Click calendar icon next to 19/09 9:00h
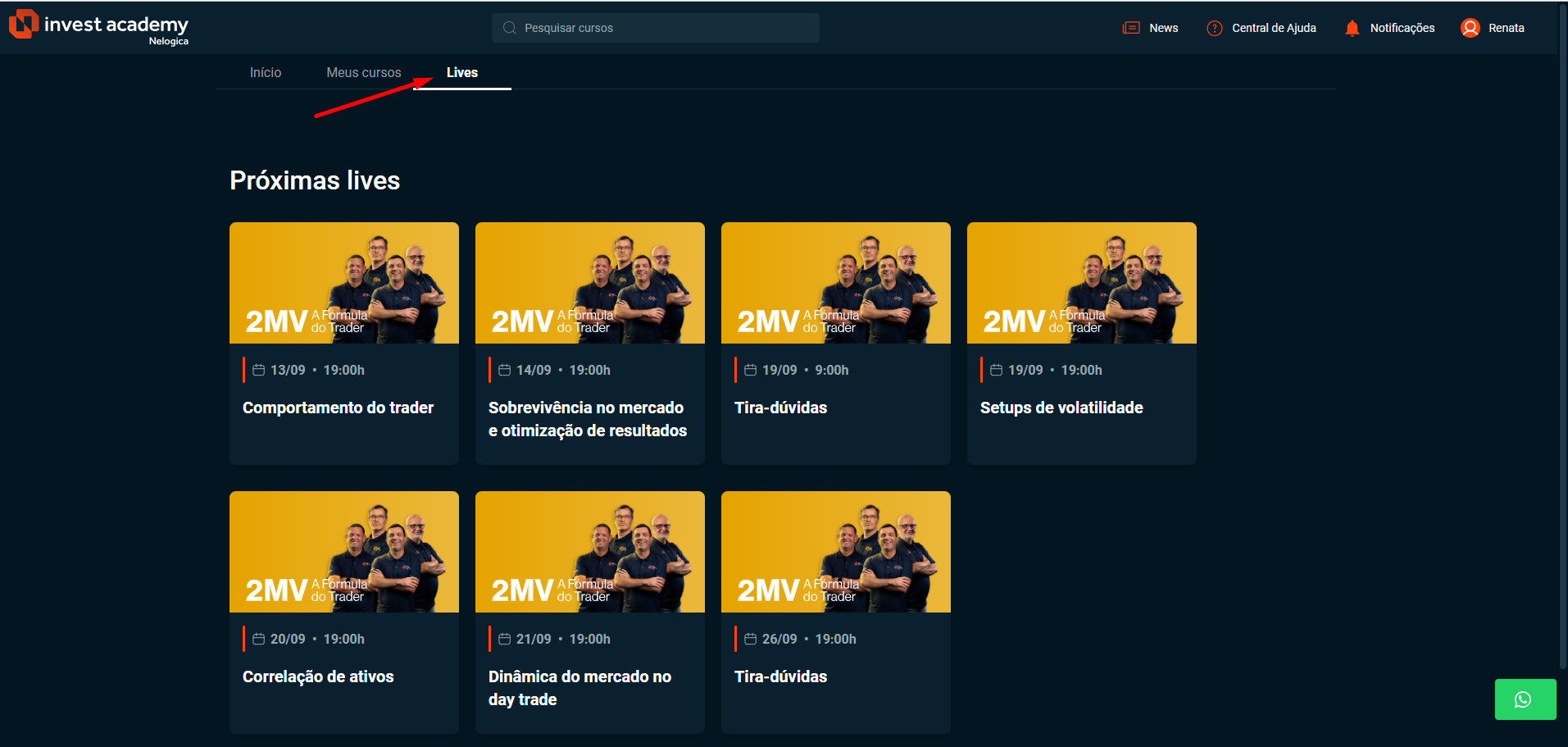Screen dimensions: 1568x747 750,370
